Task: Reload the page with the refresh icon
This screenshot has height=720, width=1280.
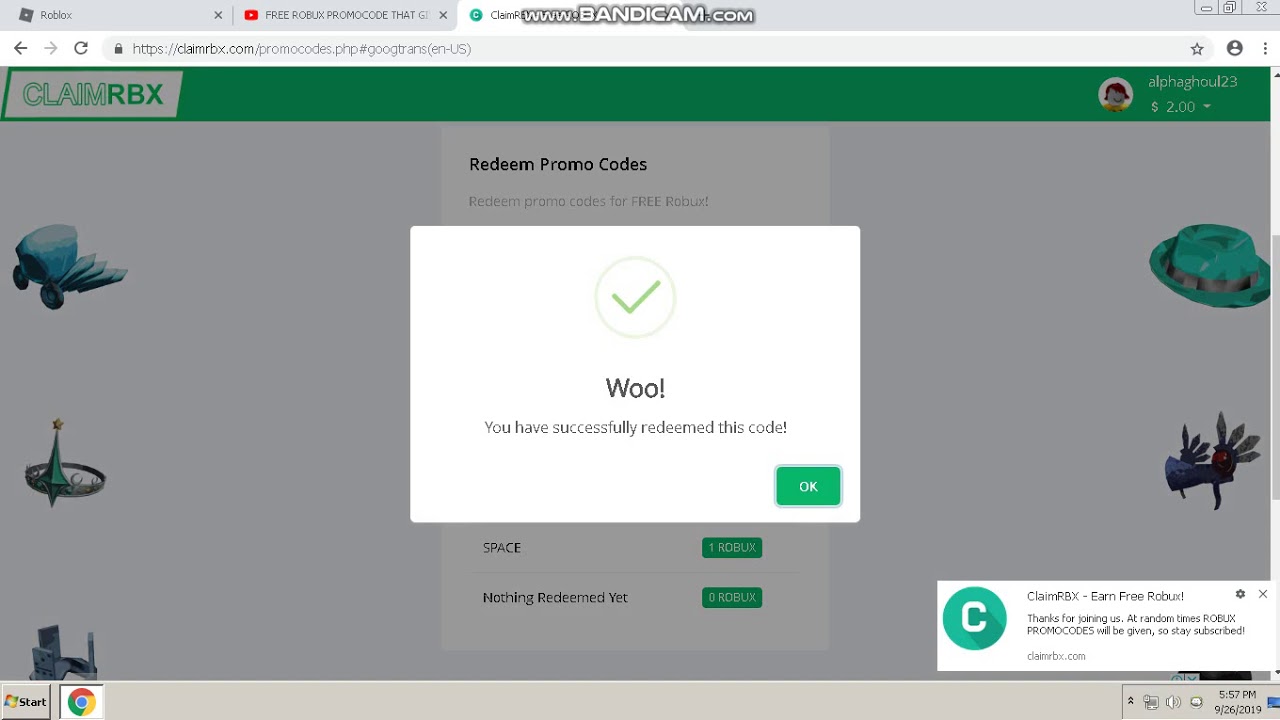Action: (81, 48)
